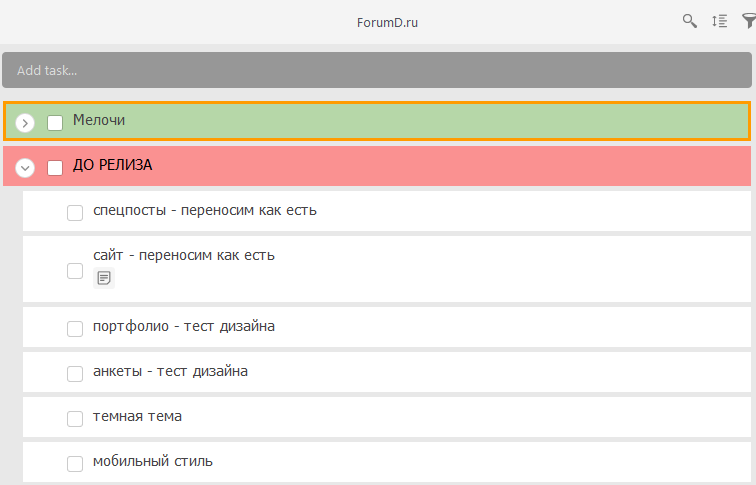
Task: Click the Add task input field
Action: point(376,71)
